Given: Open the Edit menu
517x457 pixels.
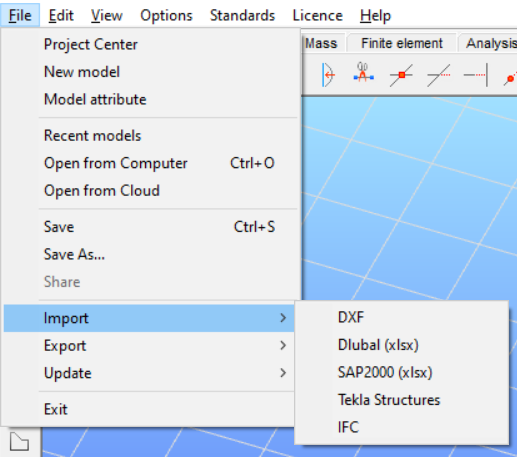Looking at the screenshot, I should click(61, 15).
